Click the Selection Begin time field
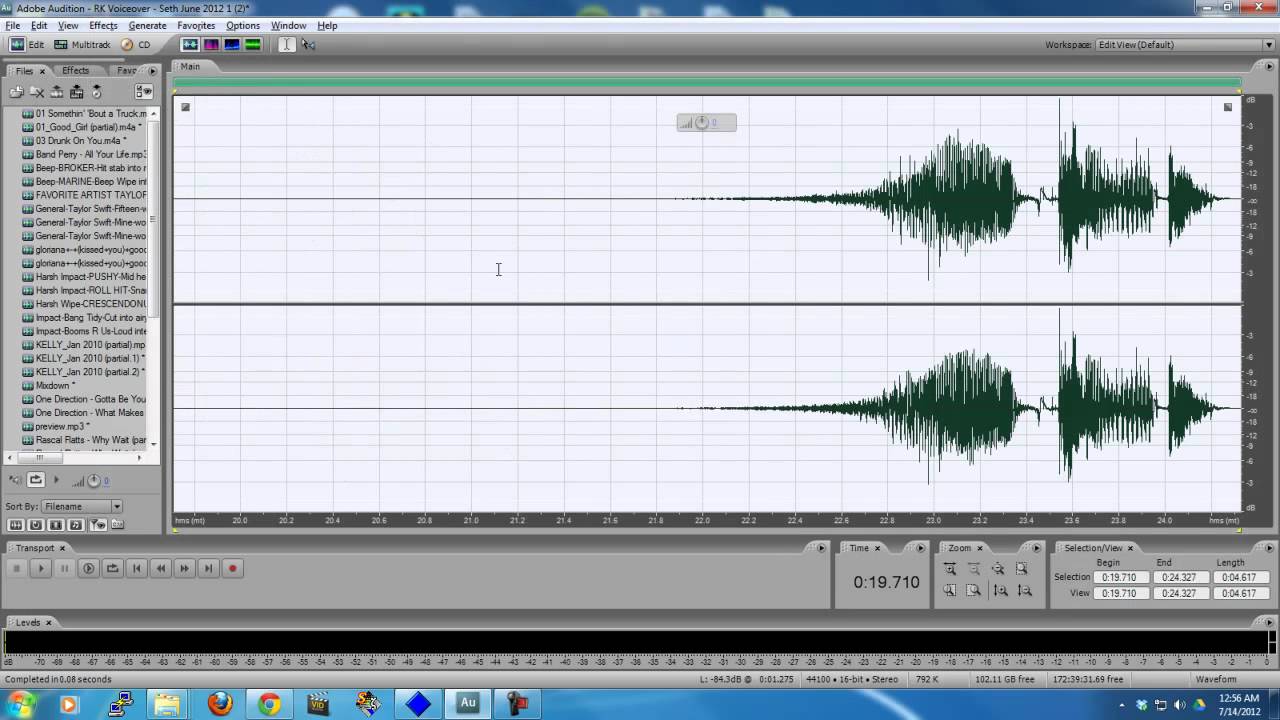 1120,577
